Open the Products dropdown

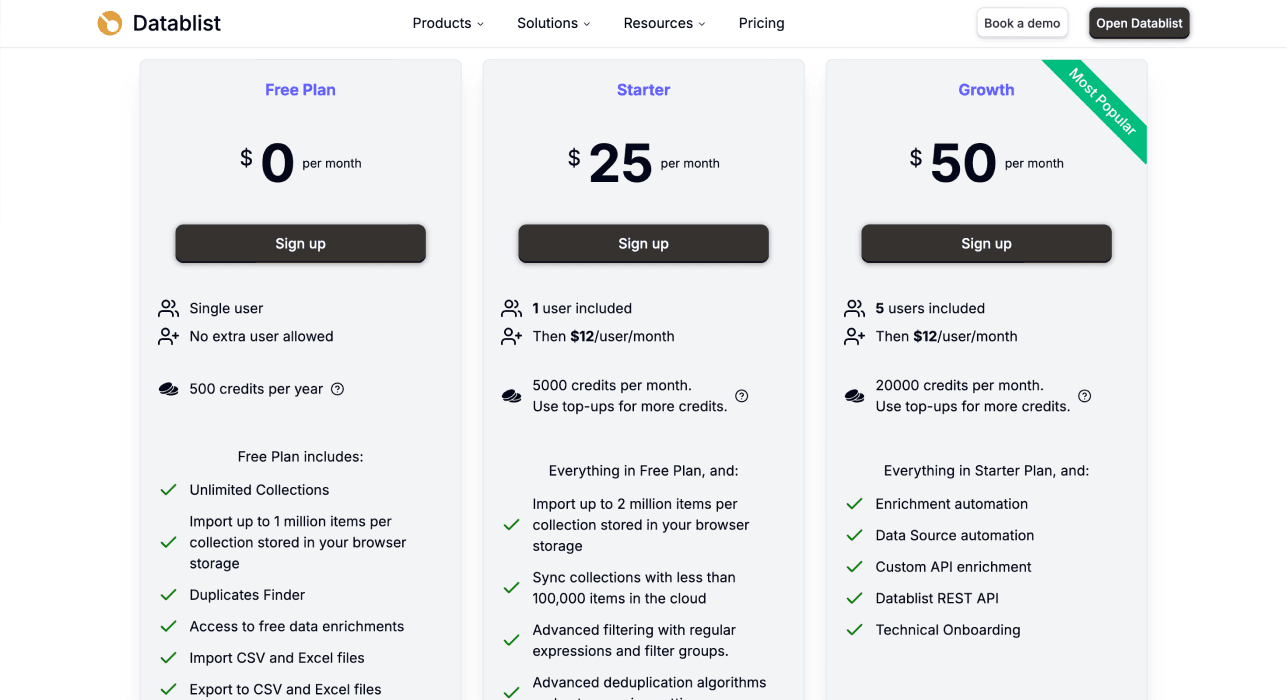(x=447, y=23)
